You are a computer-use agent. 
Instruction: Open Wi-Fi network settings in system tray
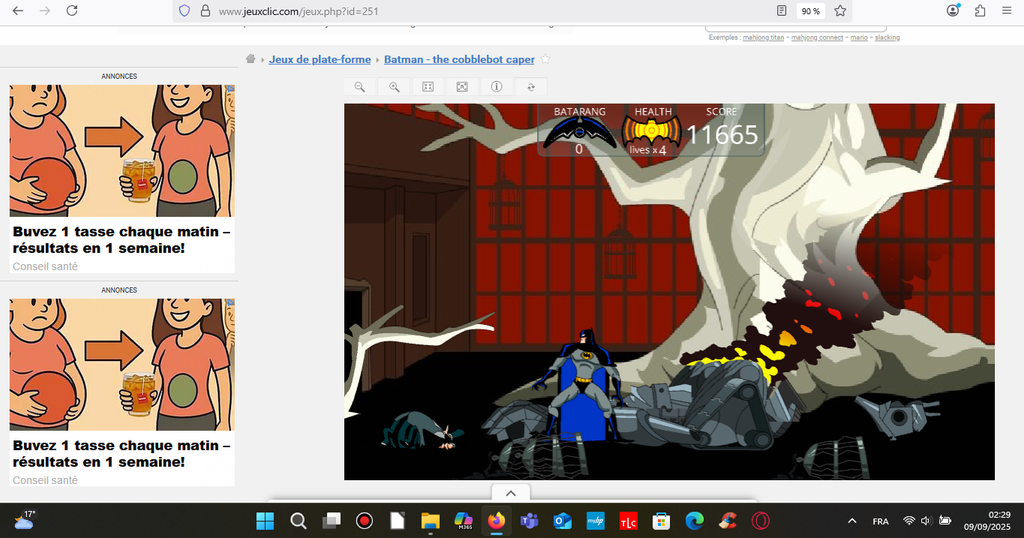[x=908, y=521]
